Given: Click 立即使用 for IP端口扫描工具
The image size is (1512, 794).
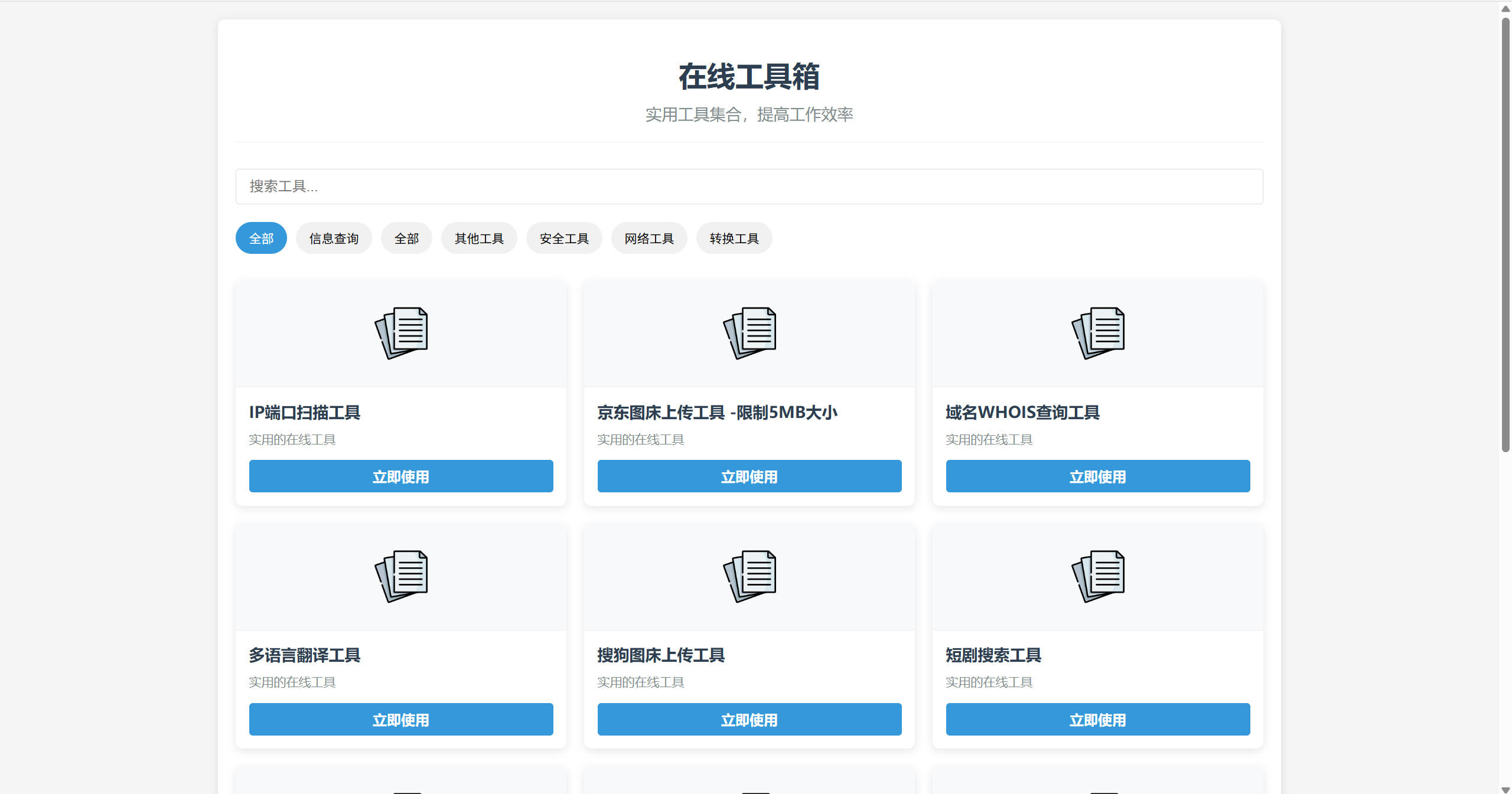Looking at the screenshot, I should (401, 476).
